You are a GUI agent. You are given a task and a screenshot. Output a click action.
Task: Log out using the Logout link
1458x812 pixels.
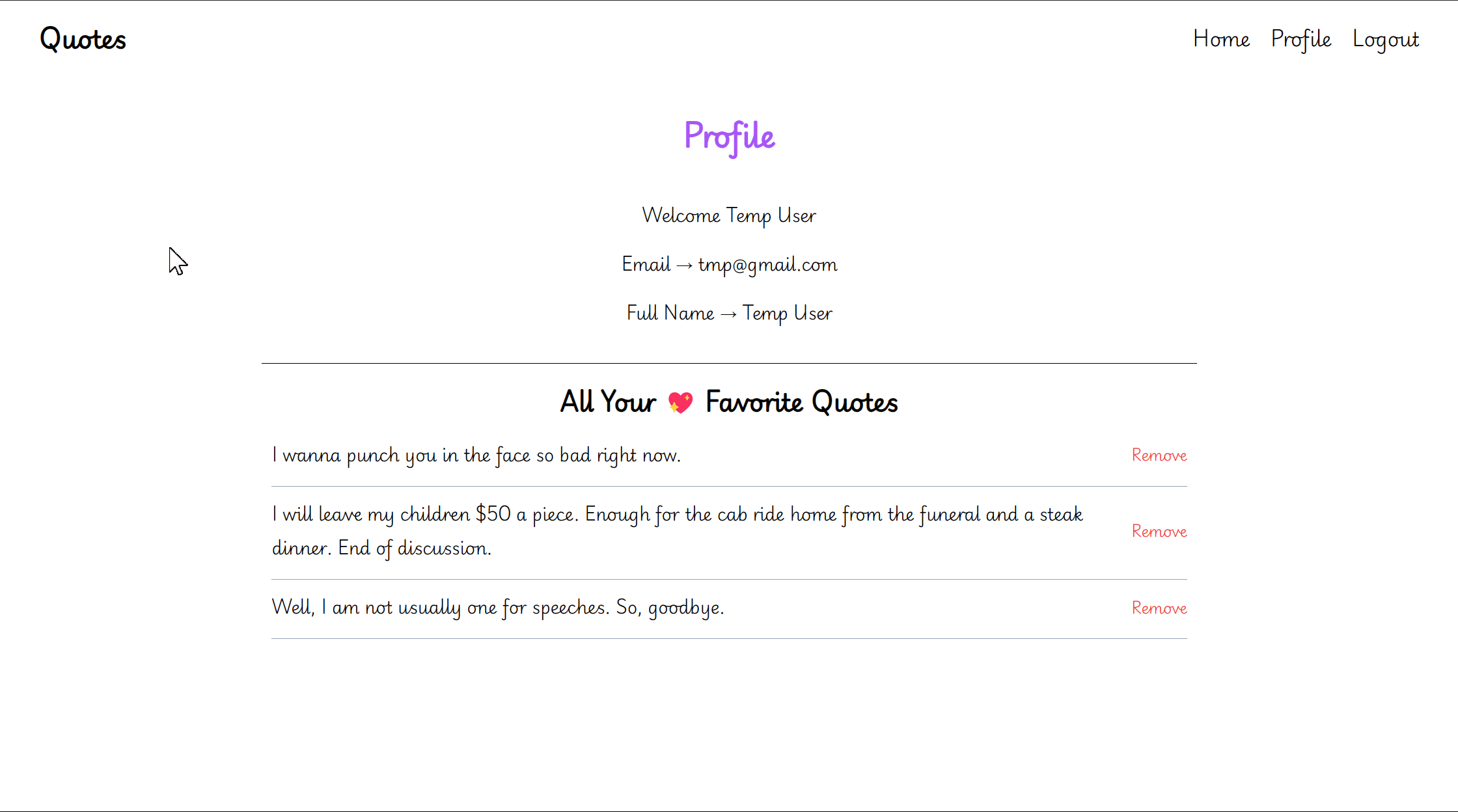pyautogui.click(x=1385, y=39)
